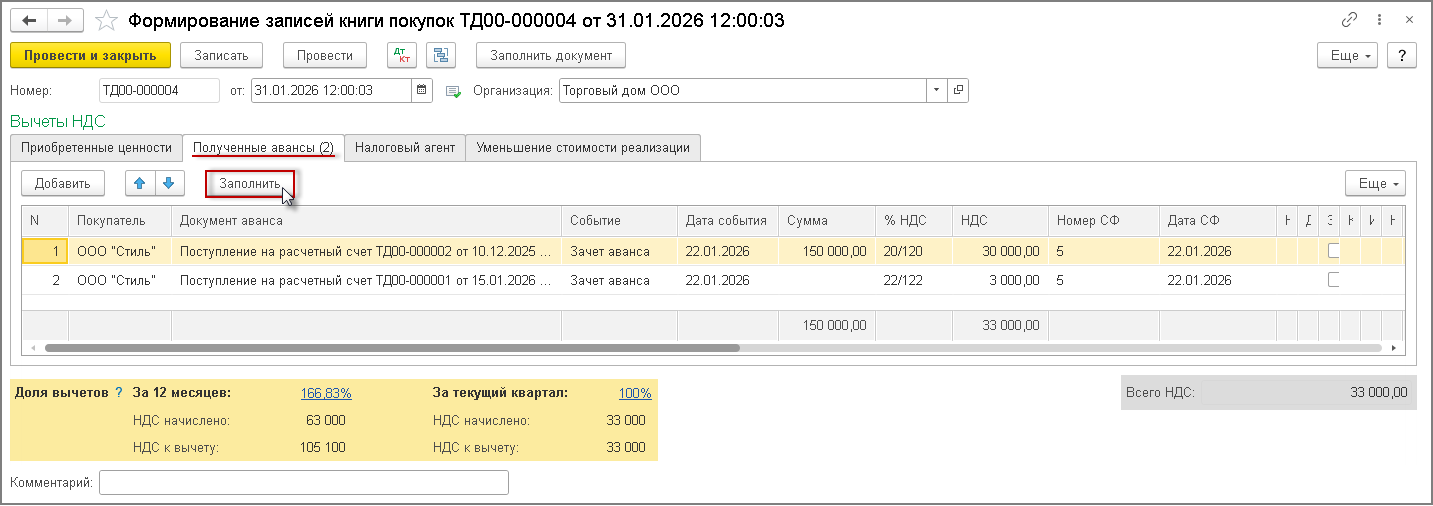The image size is (1433, 506).
Task: Expand the organization dropdown list
Action: [x=937, y=90]
